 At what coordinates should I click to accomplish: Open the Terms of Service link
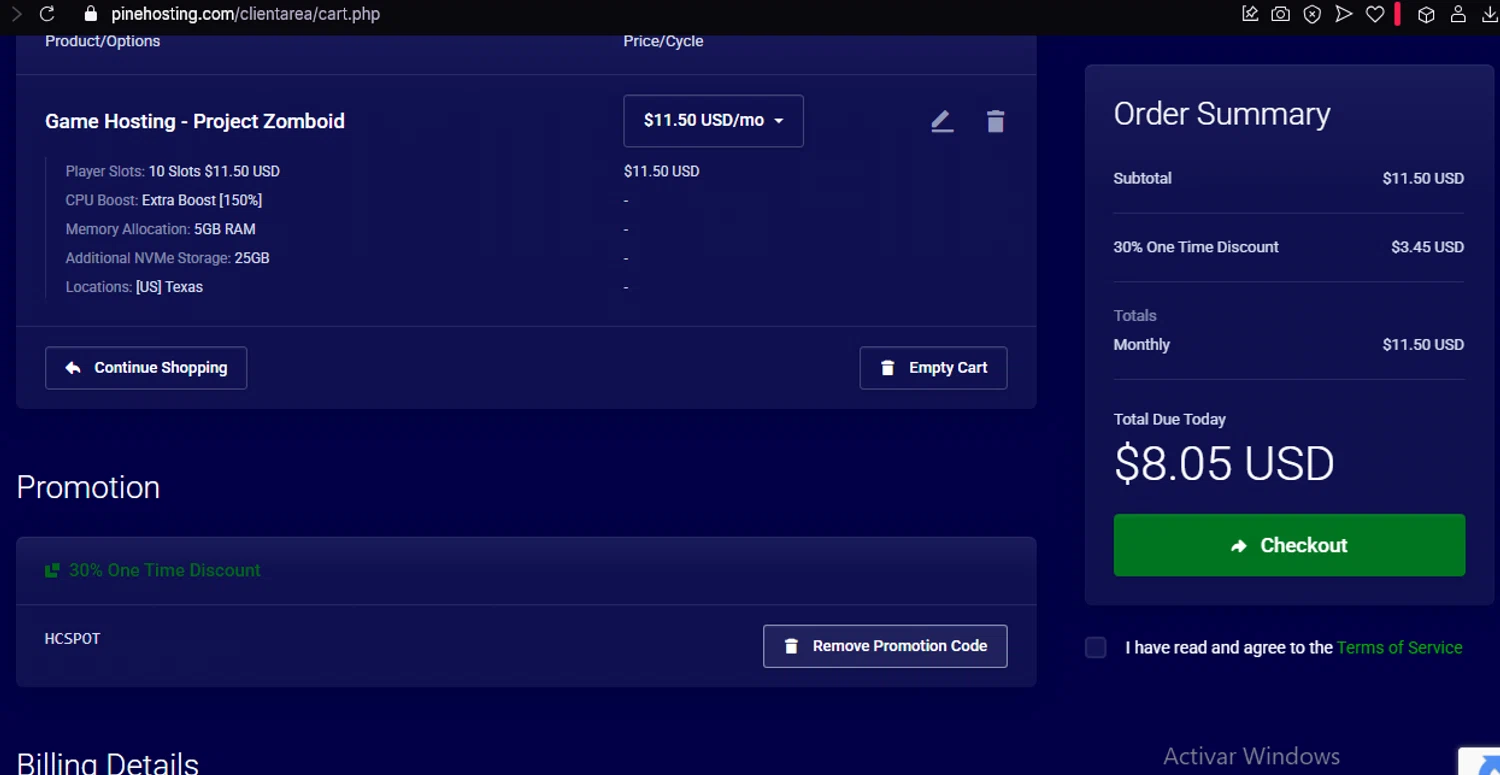(1399, 648)
